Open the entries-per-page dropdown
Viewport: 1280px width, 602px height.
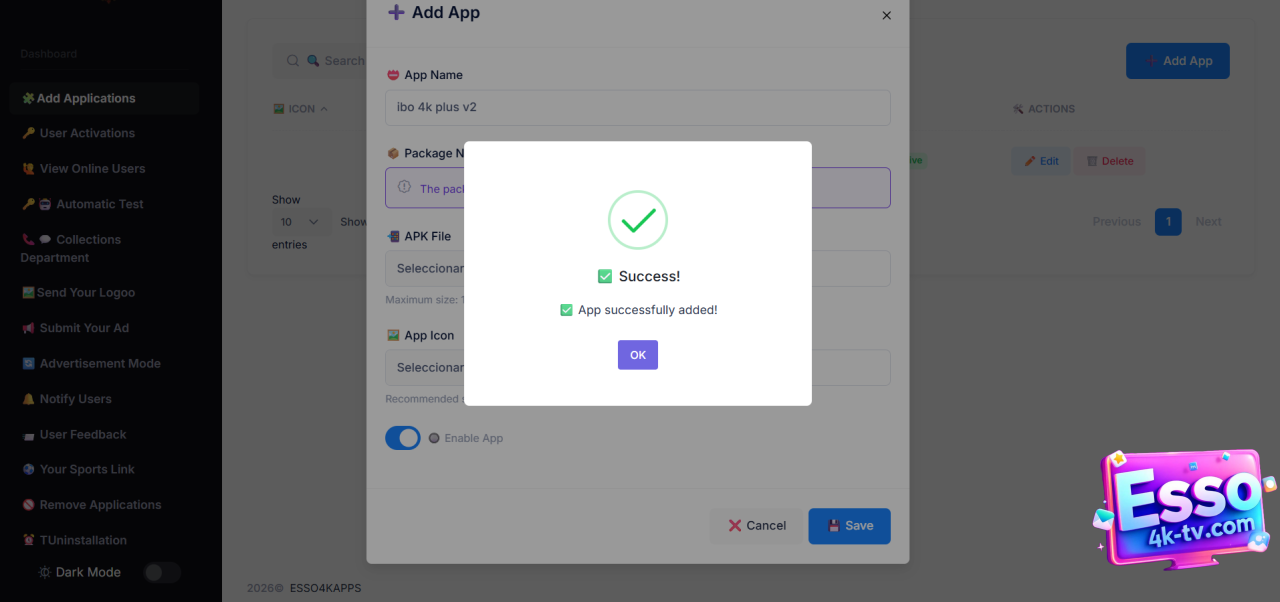300,222
